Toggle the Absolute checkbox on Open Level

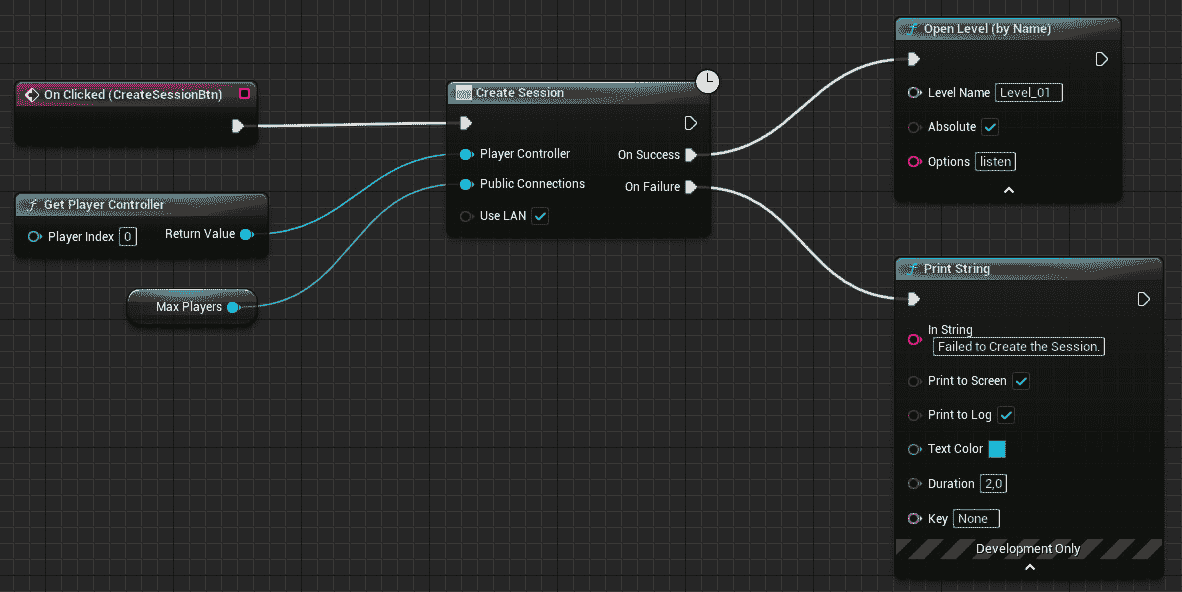[x=990, y=127]
